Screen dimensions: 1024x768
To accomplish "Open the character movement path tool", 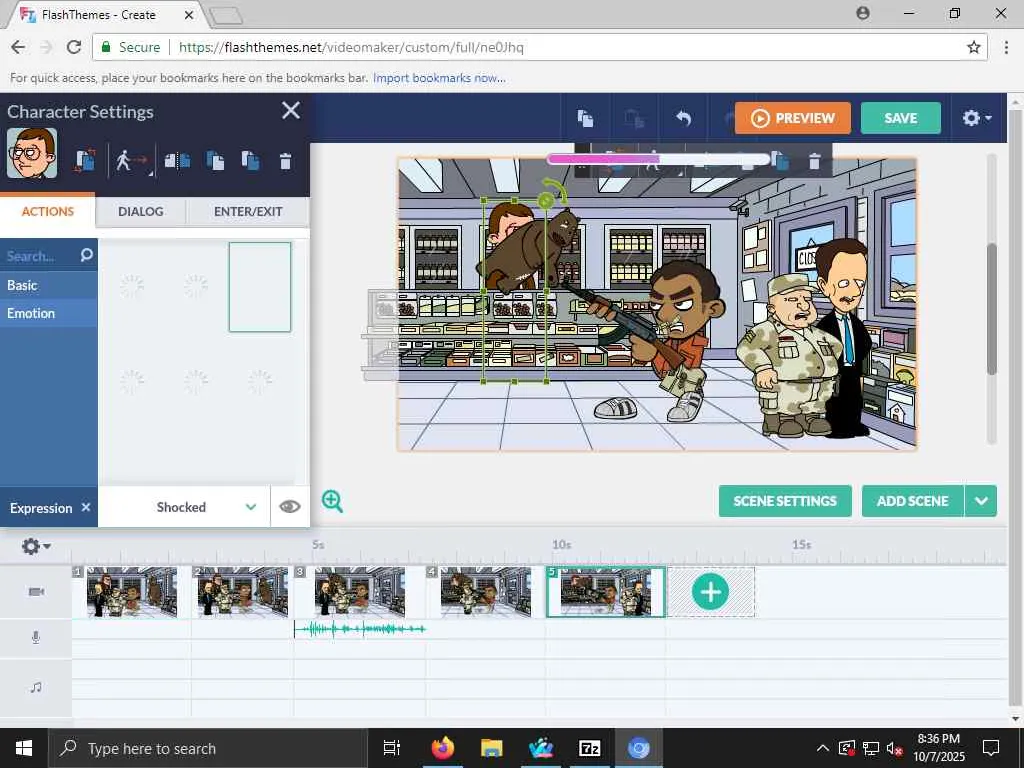I will (131, 160).
